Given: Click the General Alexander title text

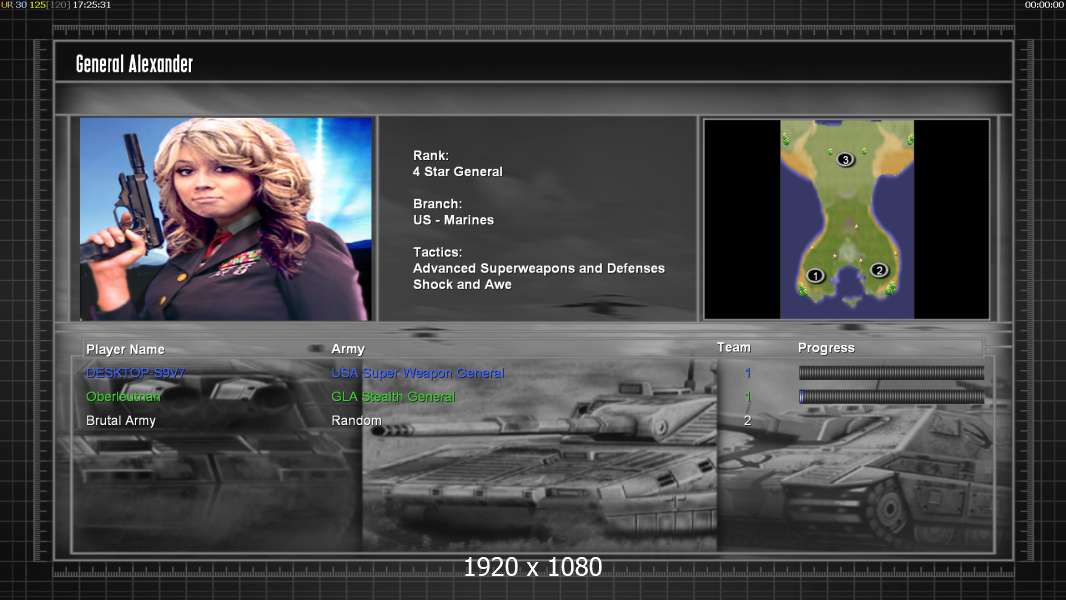Looking at the screenshot, I should (x=135, y=64).
